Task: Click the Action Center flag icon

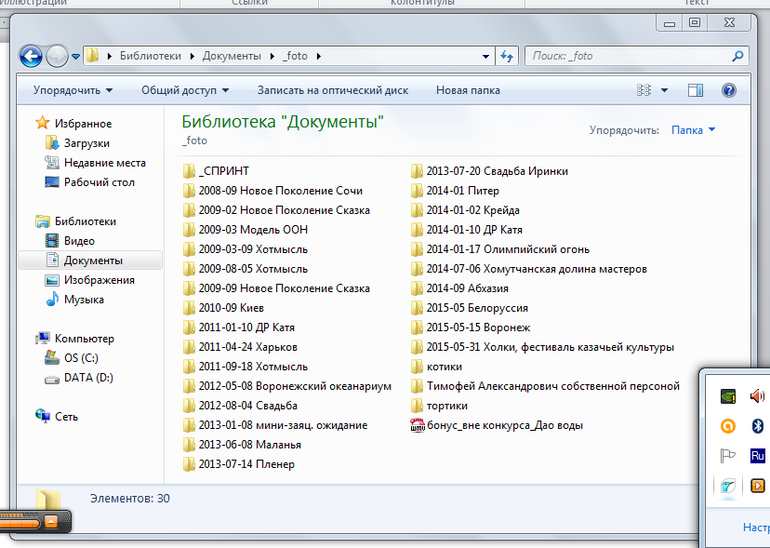Action: [728, 457]
